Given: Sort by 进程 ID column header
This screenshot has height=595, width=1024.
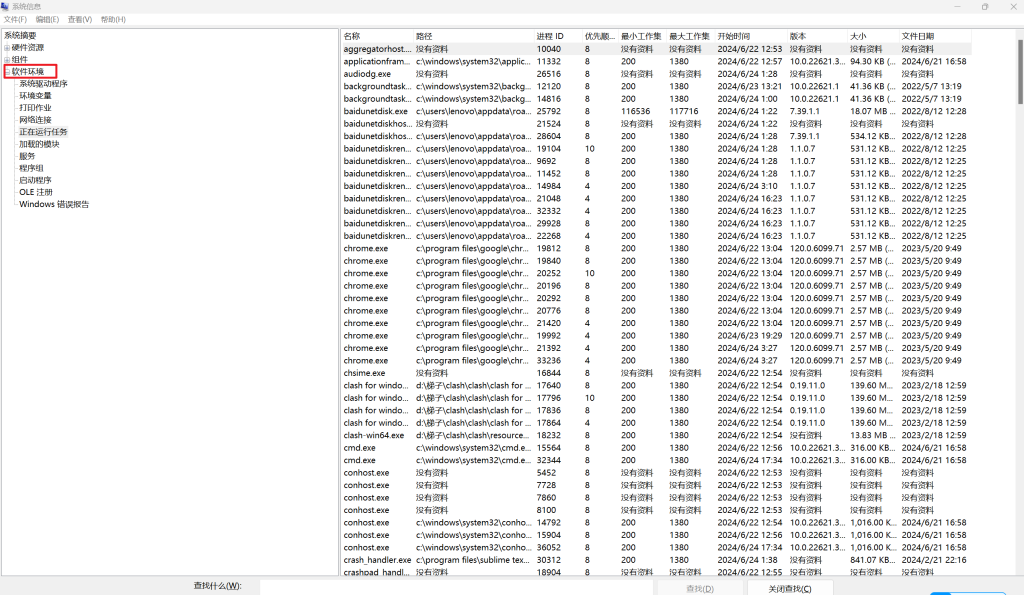Looking at the screenshot, I should (550, 36).
